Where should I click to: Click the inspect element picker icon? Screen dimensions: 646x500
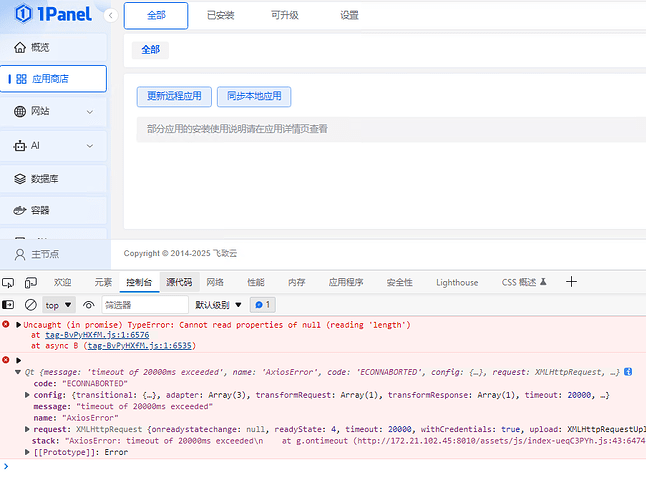[8, 283]
